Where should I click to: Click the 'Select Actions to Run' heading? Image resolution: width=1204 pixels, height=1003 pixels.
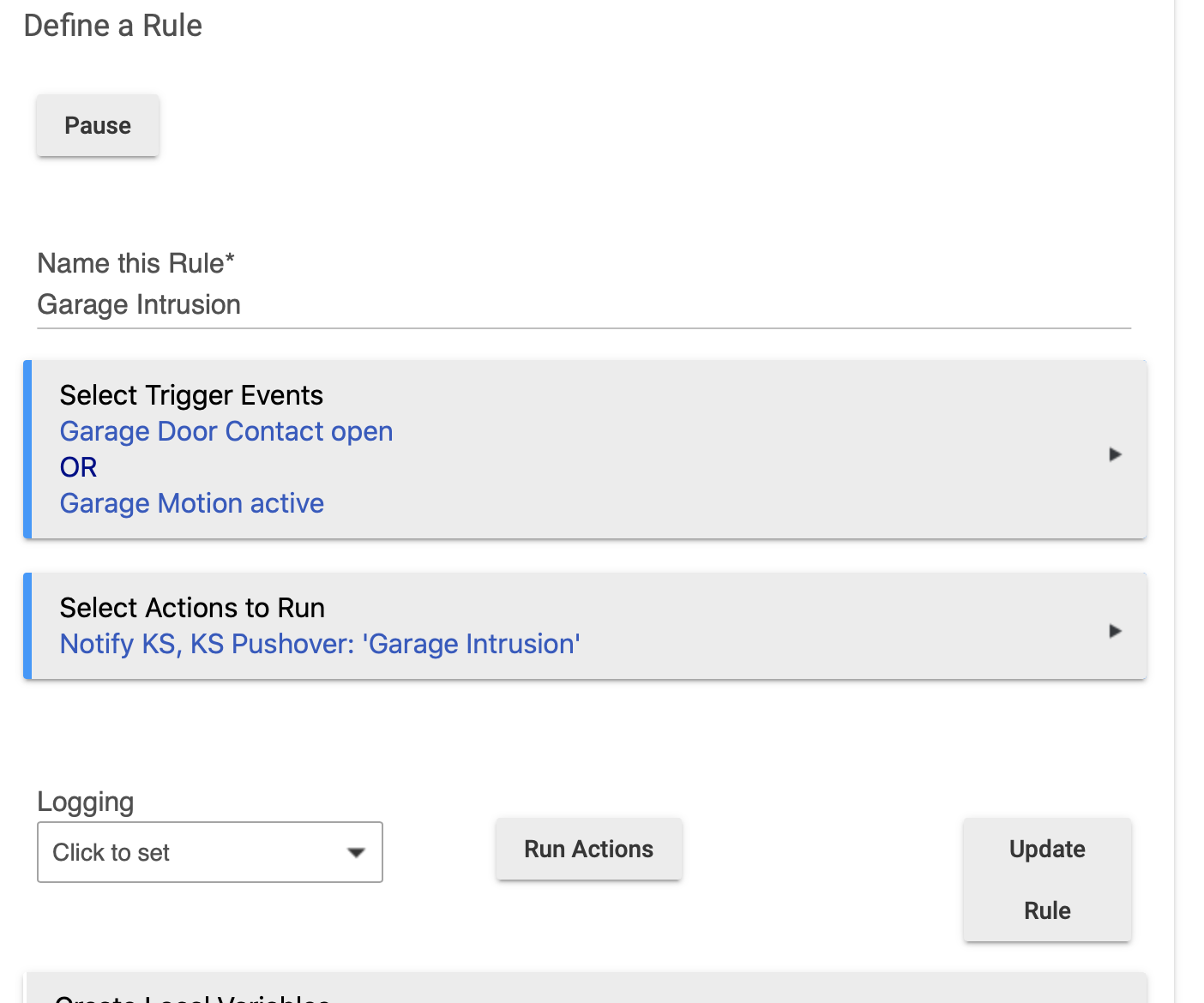pos(192,608)
